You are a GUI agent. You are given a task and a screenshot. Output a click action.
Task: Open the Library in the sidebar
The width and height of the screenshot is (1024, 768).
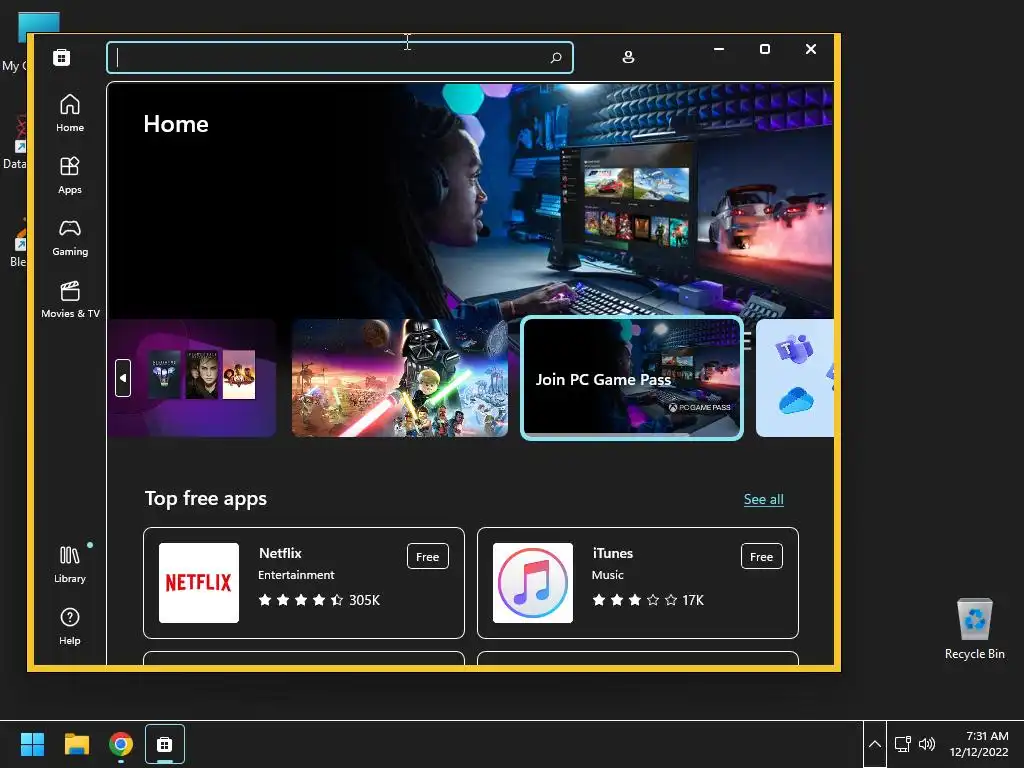[70, 564]
